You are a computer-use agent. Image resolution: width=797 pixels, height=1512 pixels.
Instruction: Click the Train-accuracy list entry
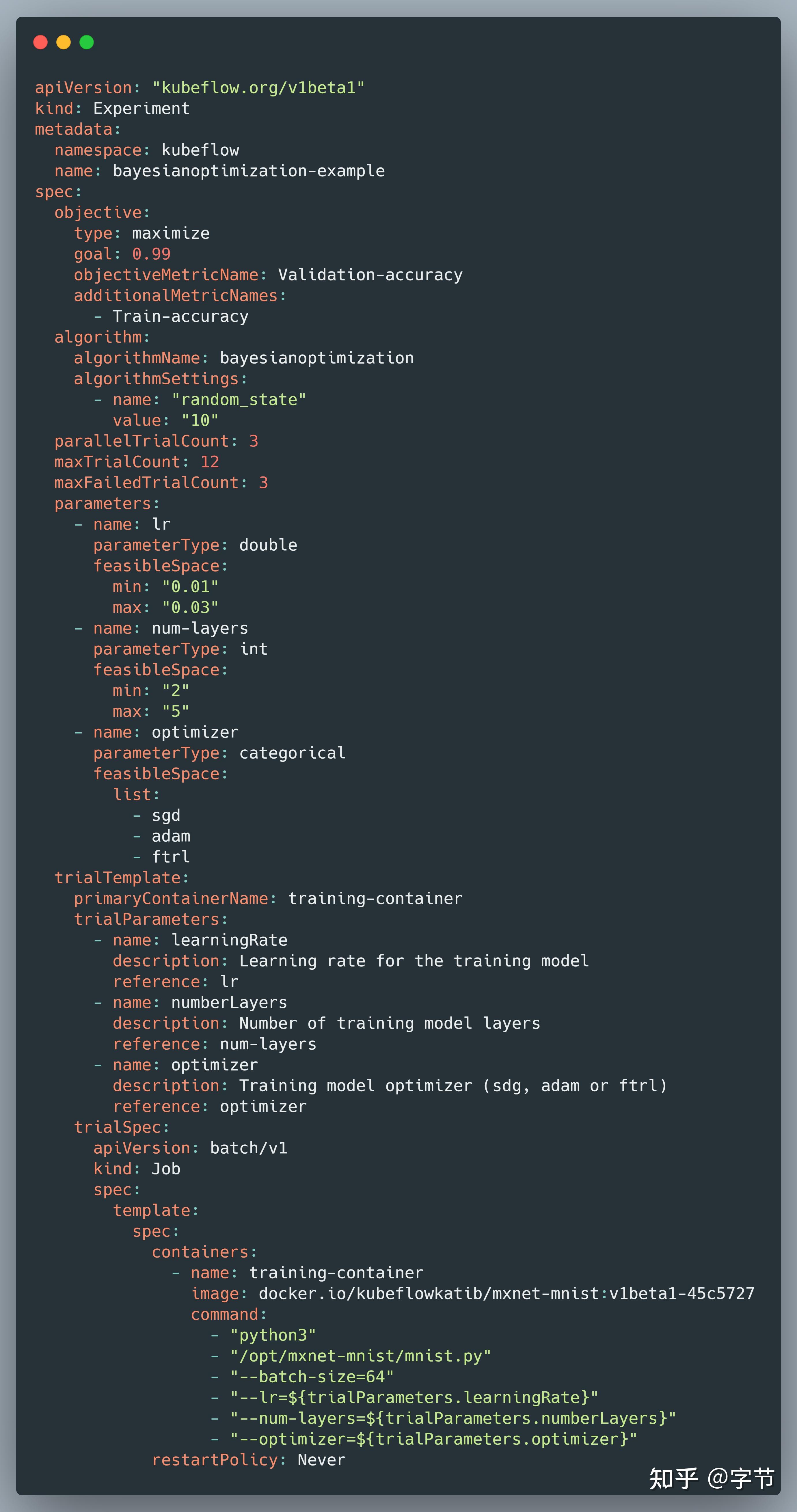pyautogui.click(x=180, y=316)
